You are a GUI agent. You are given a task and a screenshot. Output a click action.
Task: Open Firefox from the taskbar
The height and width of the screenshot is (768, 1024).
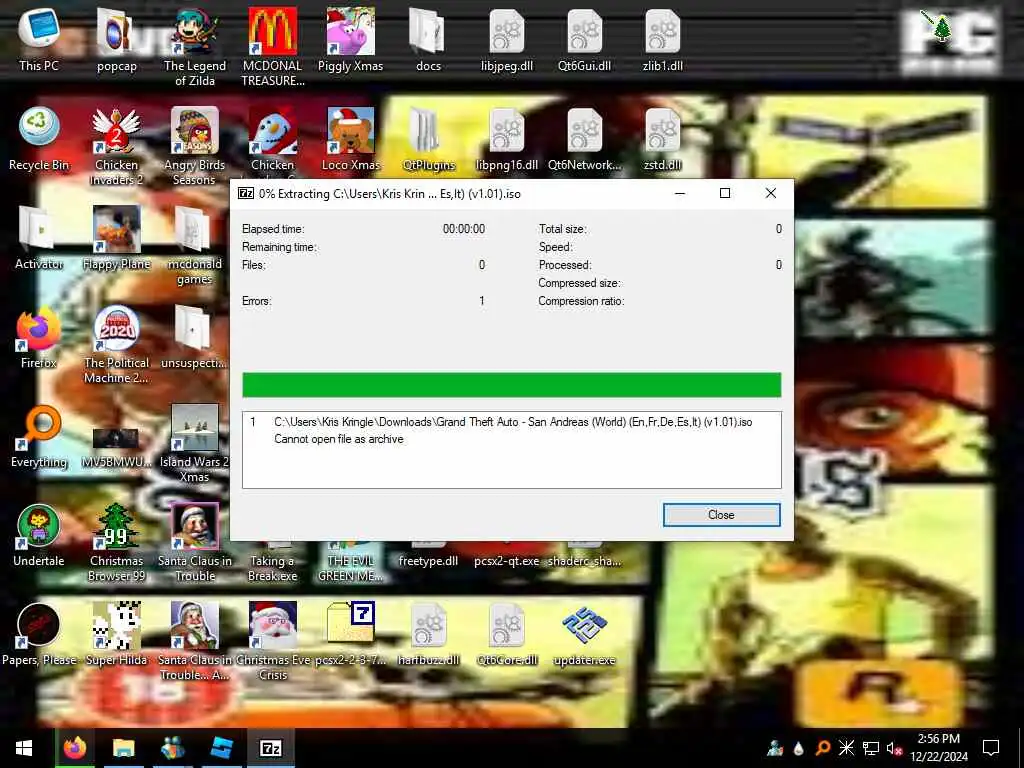(74, 748)
